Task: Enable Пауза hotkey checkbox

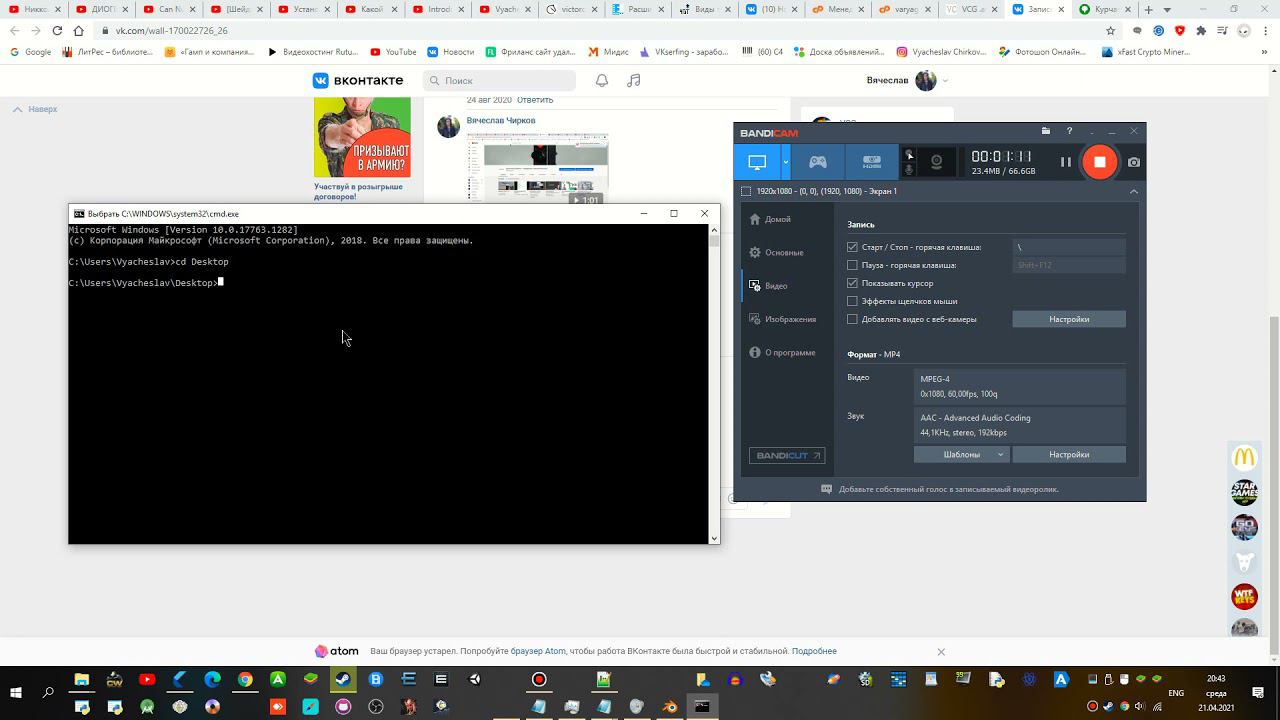Action: tap(852, 265)
